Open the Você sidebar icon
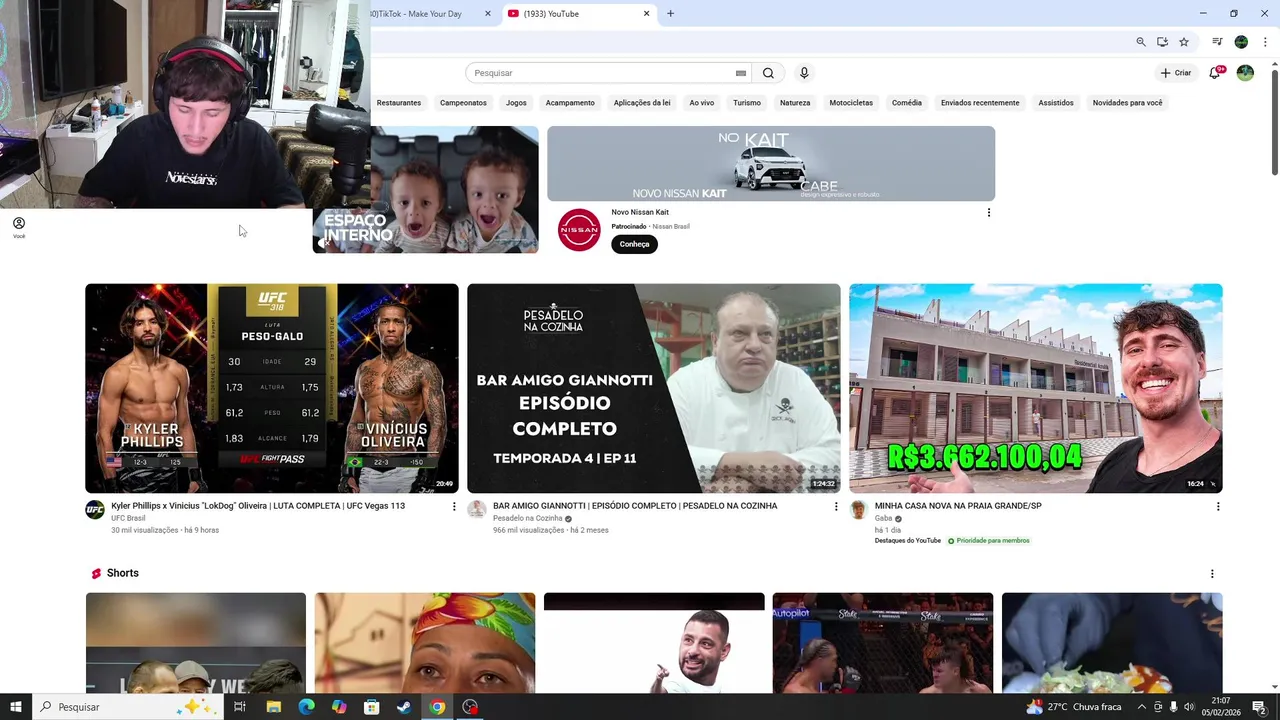The width and height of the screenshot is (1280, 720). [19, 227]
